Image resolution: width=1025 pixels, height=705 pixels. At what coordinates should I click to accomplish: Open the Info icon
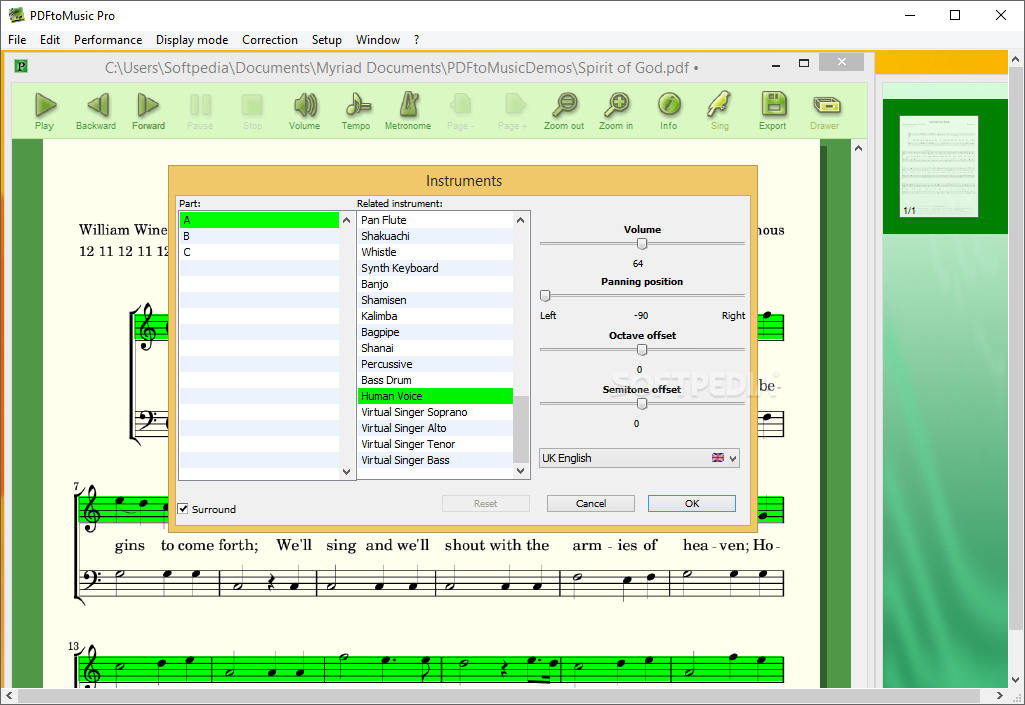669,105
